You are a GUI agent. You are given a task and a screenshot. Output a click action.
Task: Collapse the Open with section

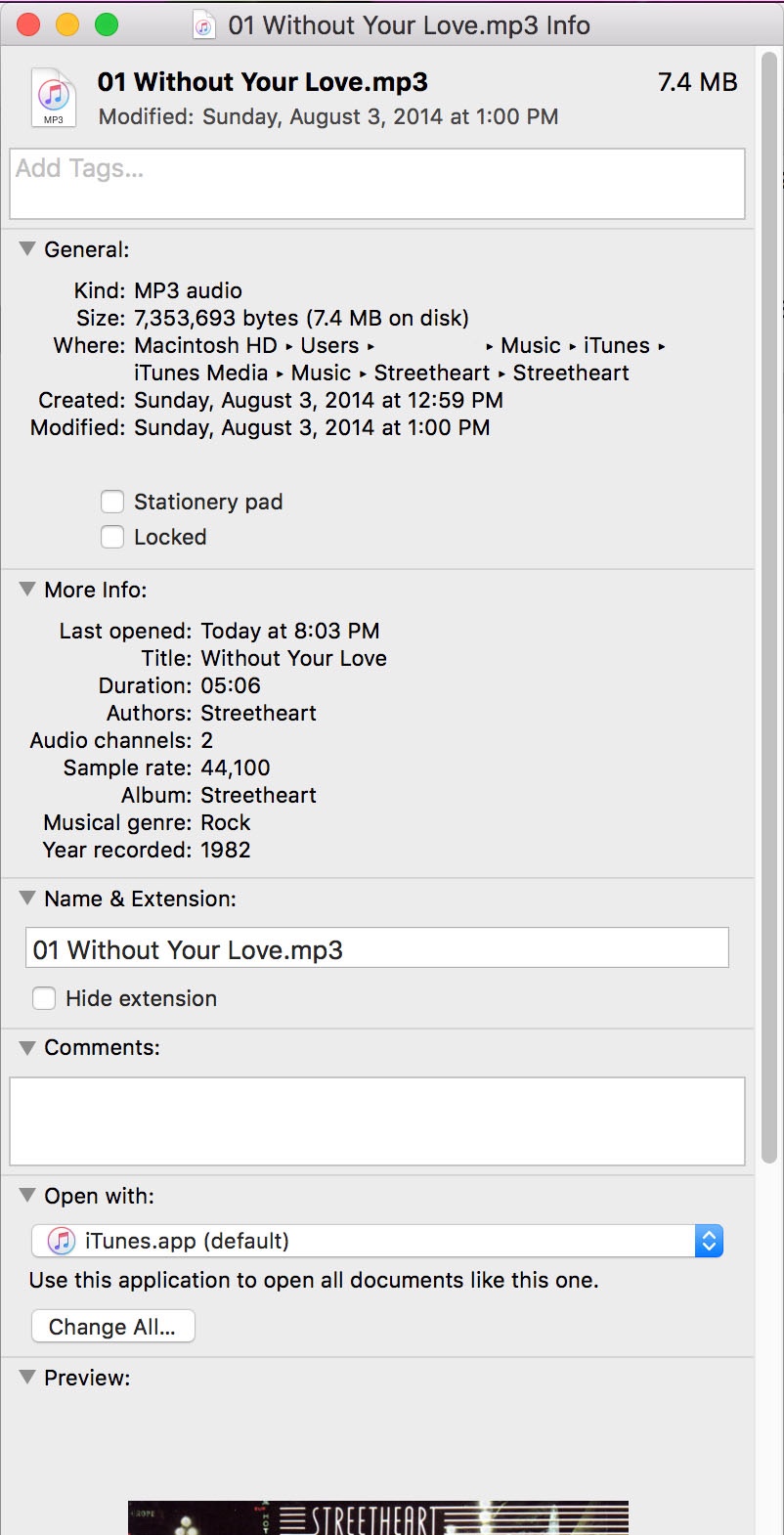27,1196
